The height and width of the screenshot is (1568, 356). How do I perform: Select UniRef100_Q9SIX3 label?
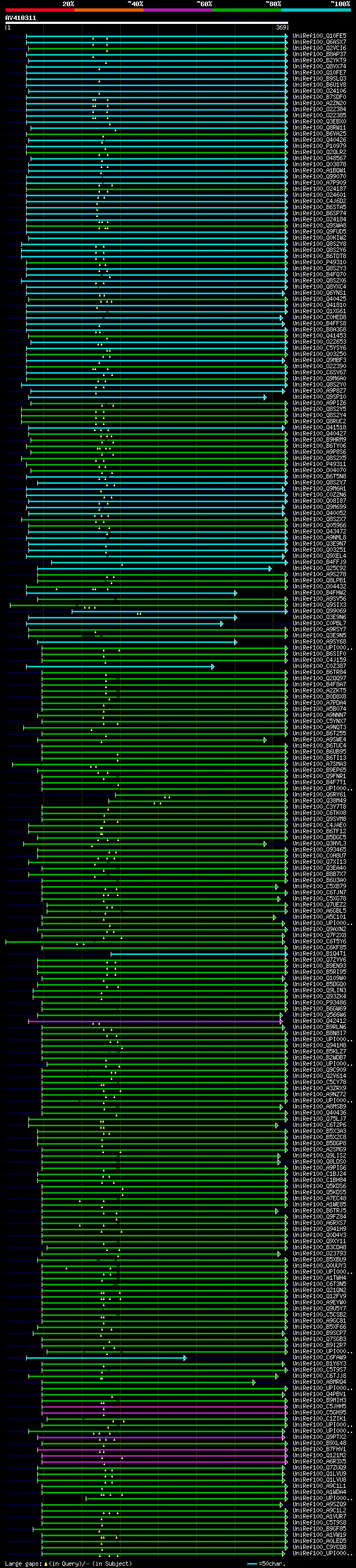319,605
